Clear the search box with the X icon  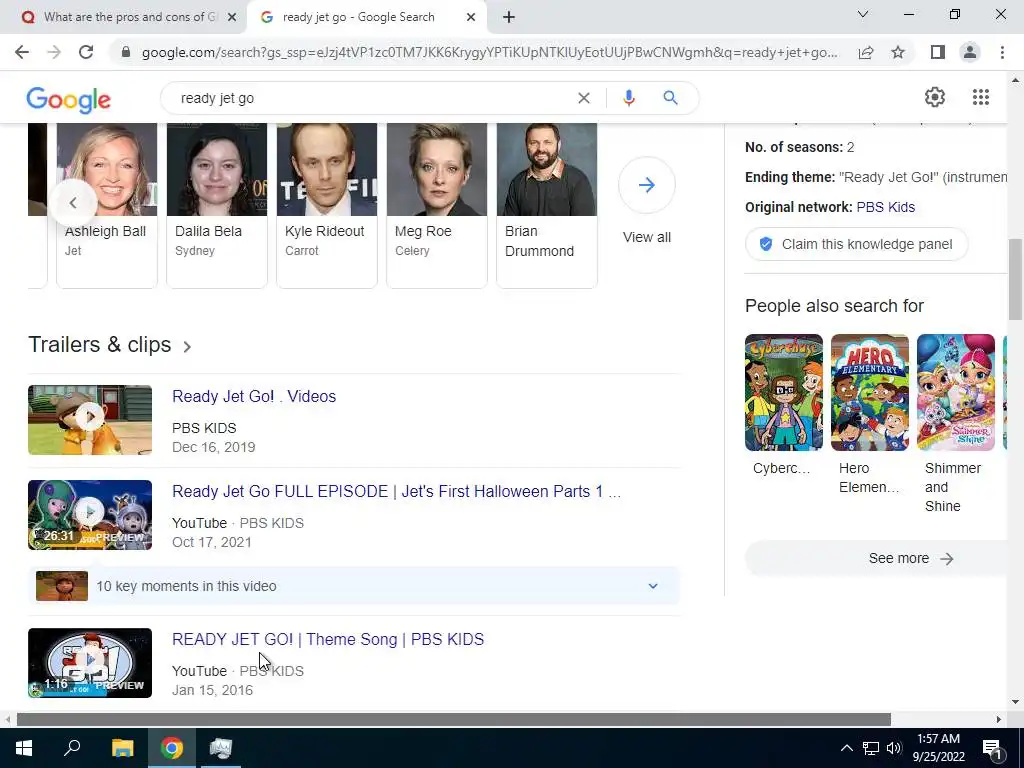584,98
